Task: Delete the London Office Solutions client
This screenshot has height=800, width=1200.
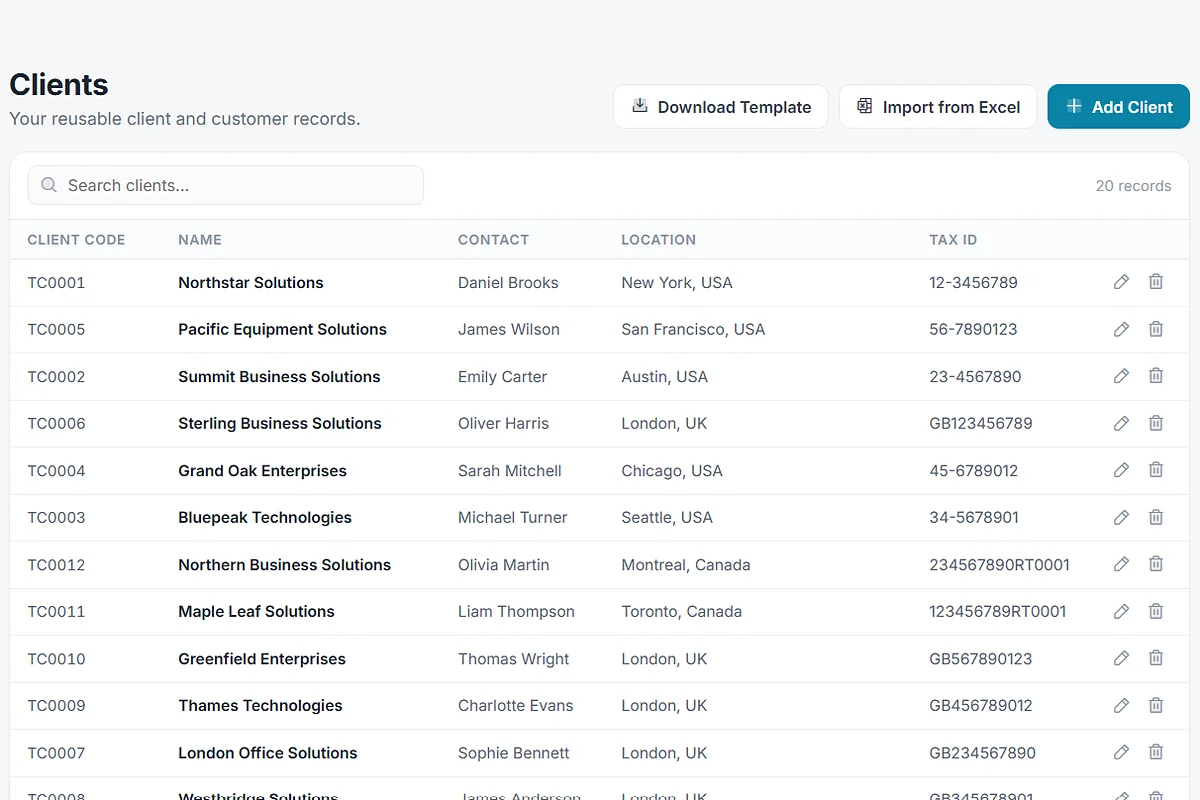Action: coord(1156,752)
